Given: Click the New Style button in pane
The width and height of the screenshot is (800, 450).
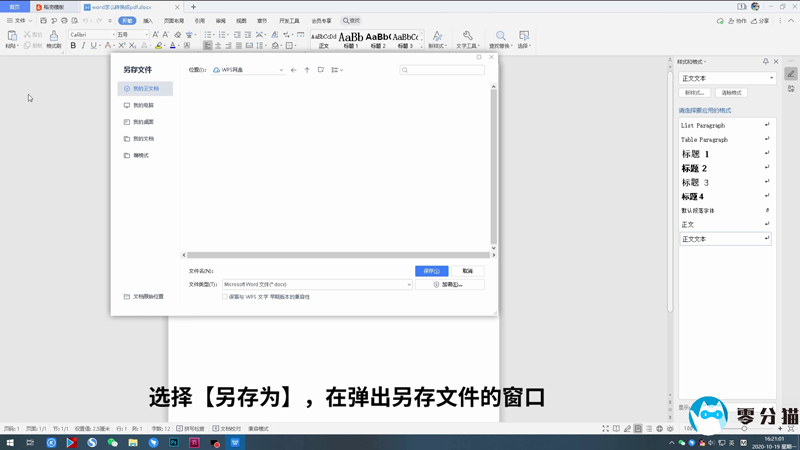Looking at the screenshot, I should (694, 93).
